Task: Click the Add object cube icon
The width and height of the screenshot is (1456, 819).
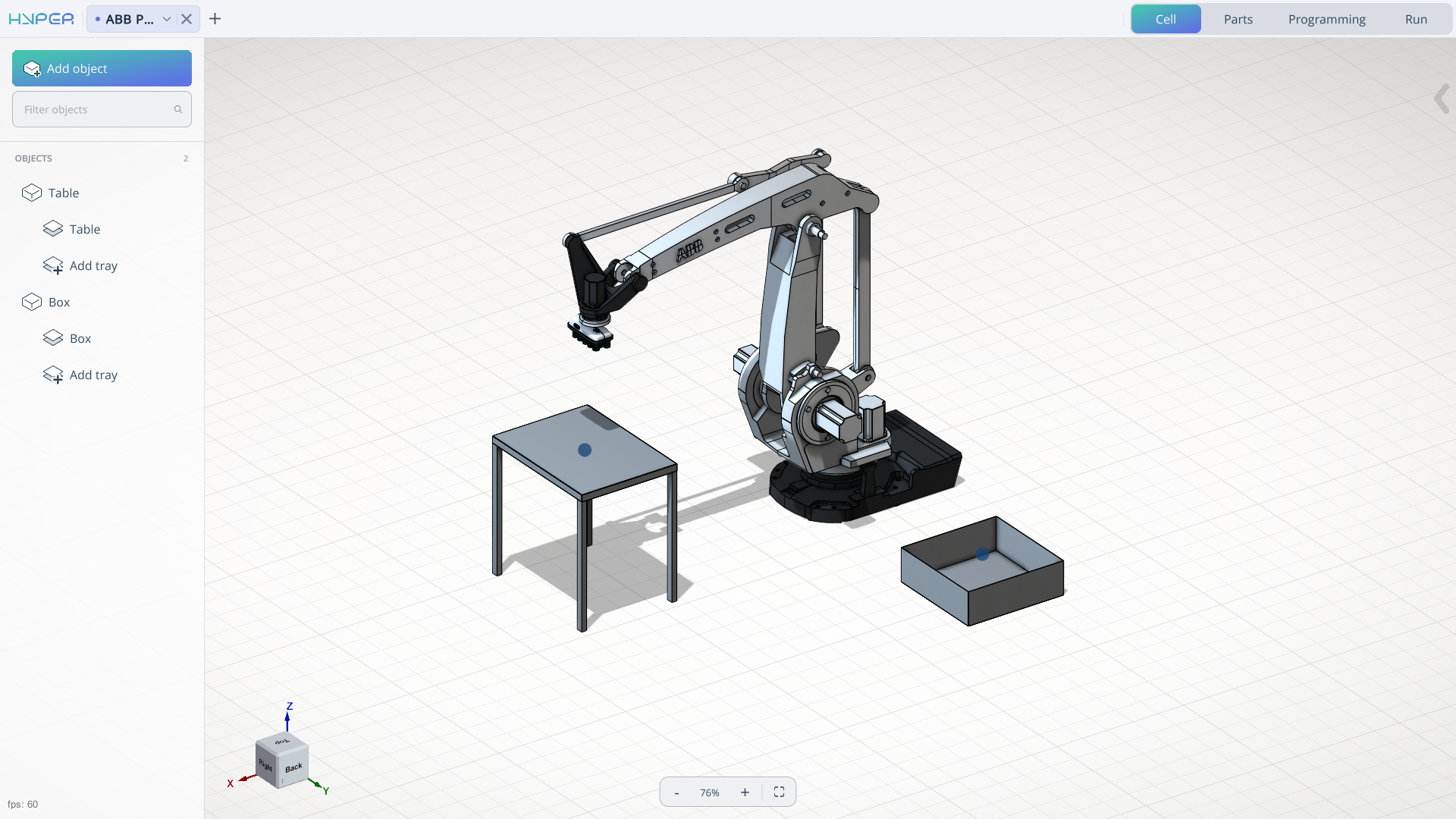Action: [x=32, y=69]
